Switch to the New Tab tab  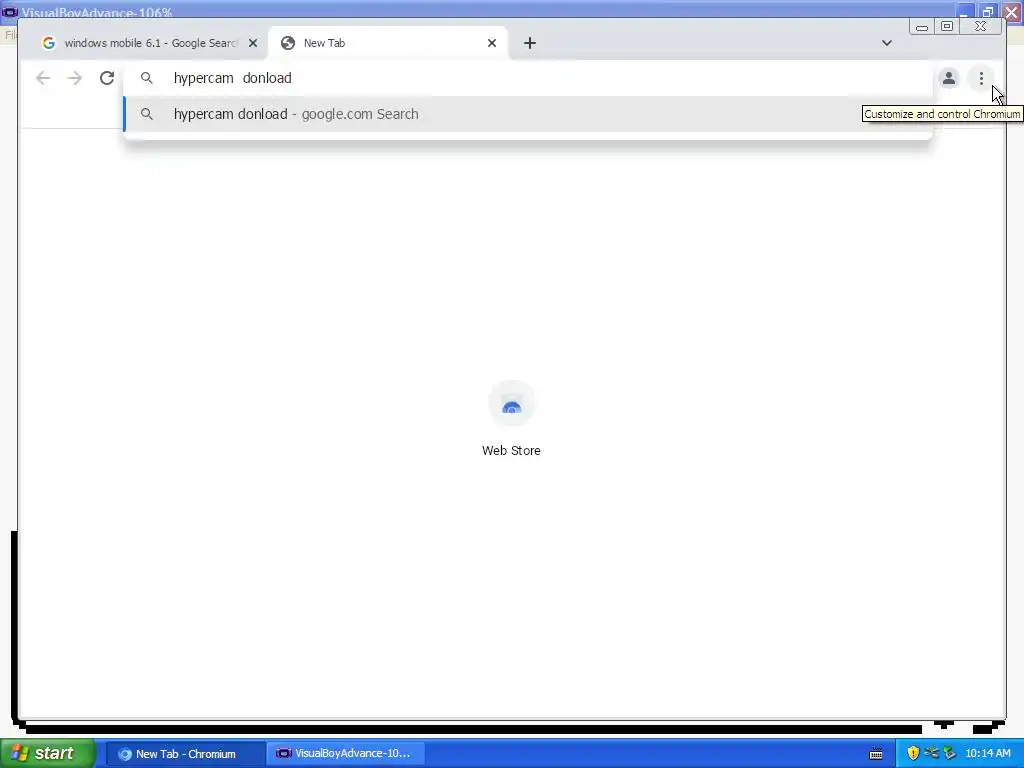(388, 43)
